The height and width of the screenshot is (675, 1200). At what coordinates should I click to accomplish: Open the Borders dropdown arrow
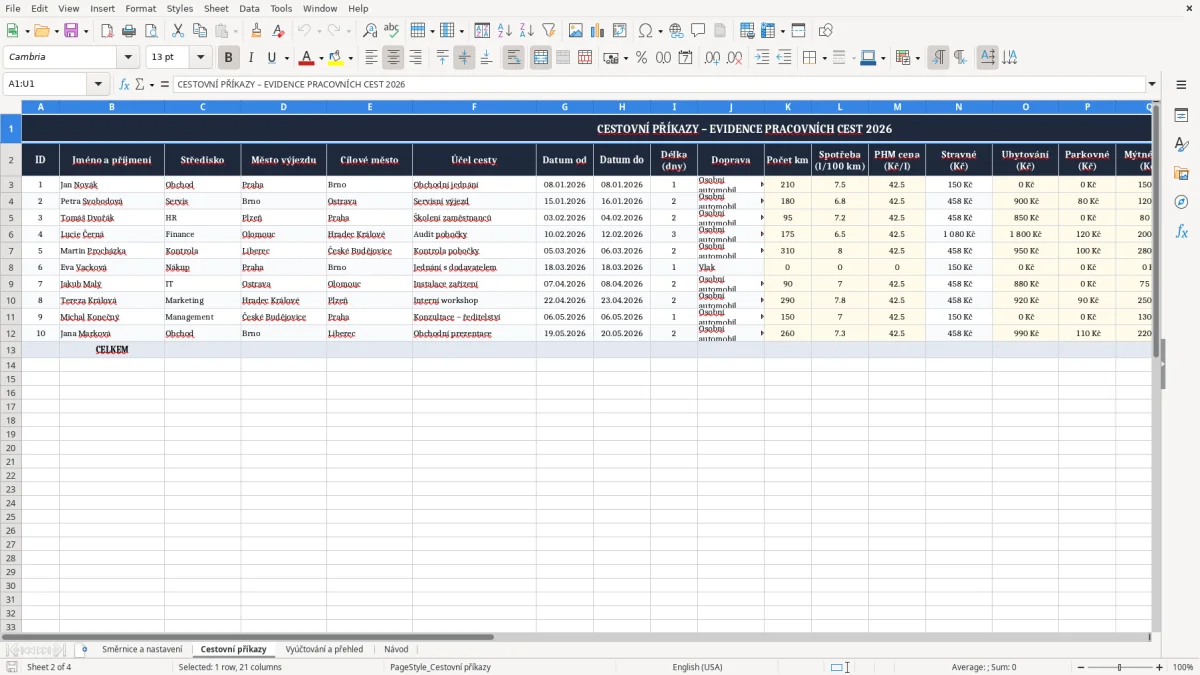(824, 58)
